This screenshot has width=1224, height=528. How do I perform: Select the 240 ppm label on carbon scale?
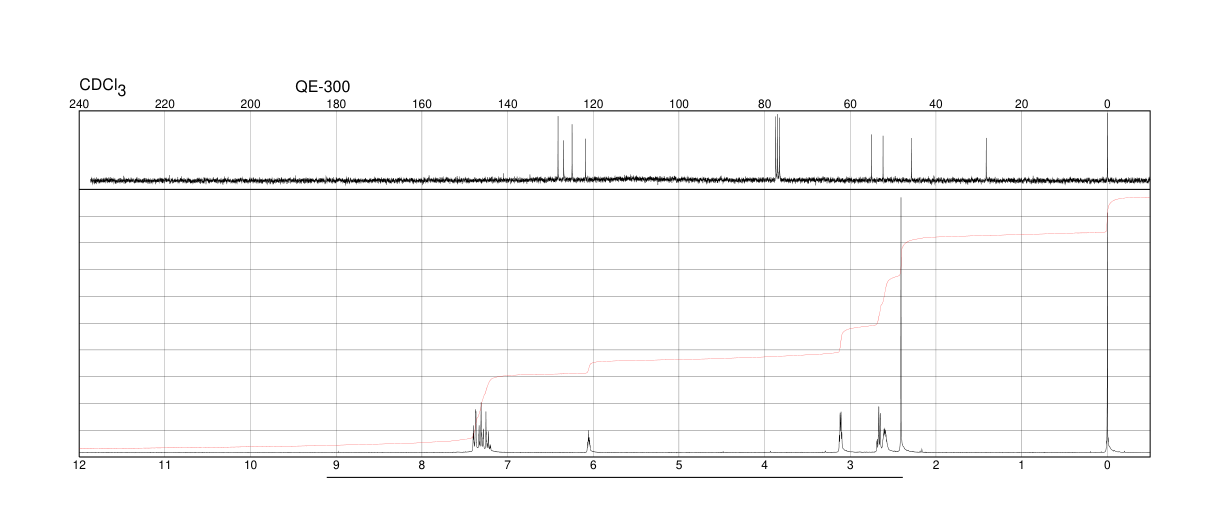tap(79, 104)
